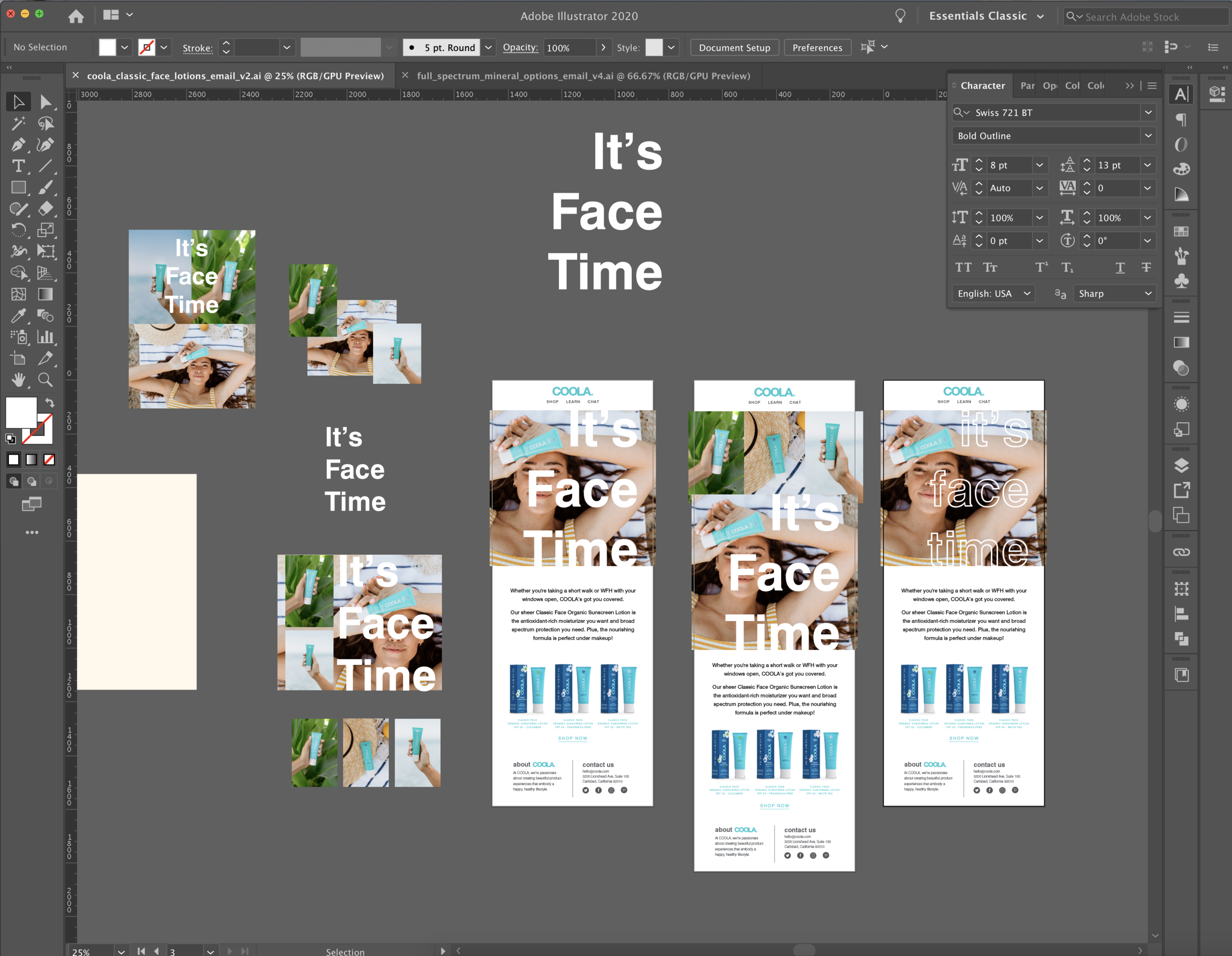Image resolution: width=1232 pixels, height=956 pixels.
Task: Open the Character panel options menu
Action: pyautogui.click(x=1152, y=86)
